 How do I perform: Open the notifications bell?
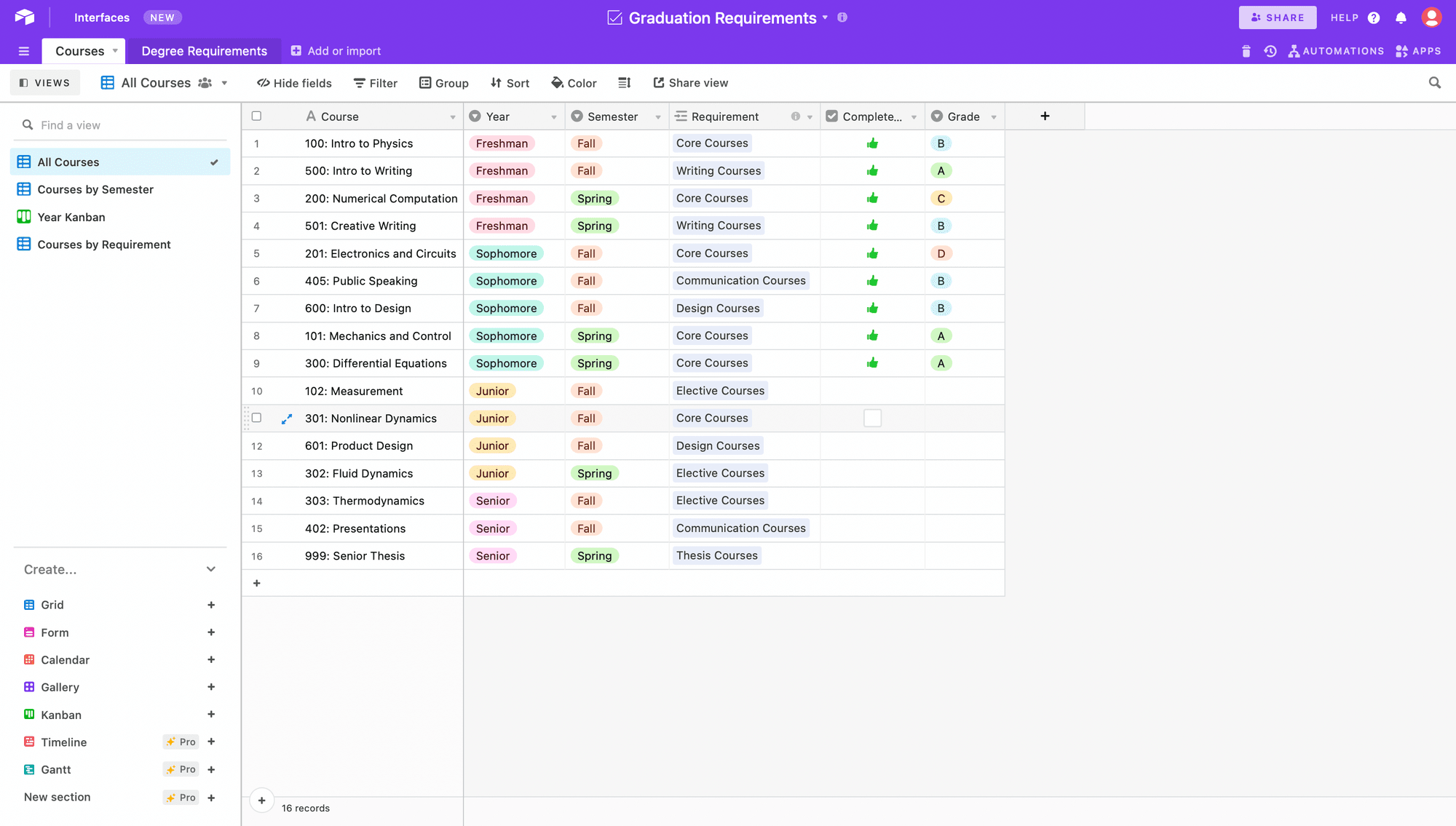pos(1401,17)
